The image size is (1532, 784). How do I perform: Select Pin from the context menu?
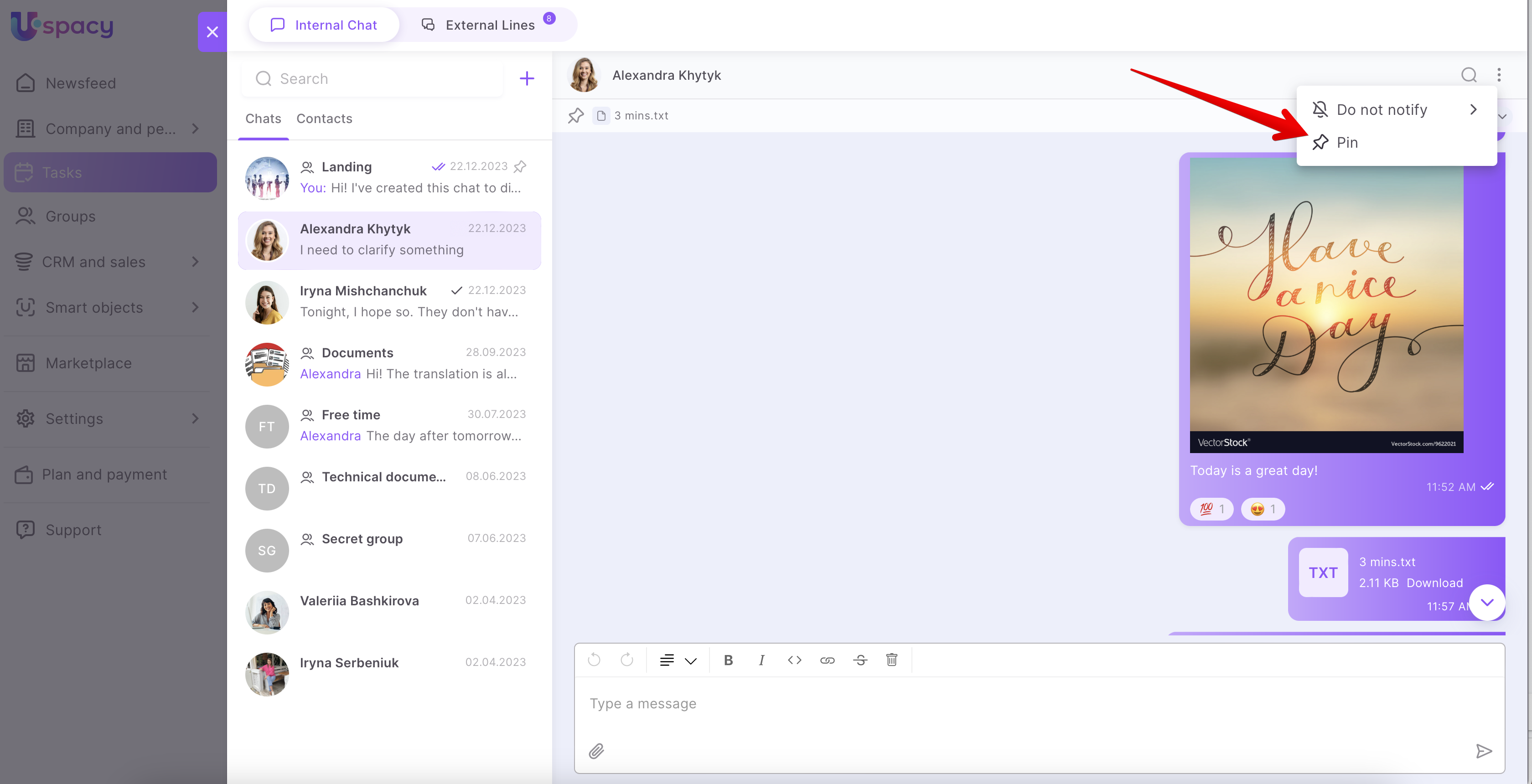[1347, 143]
